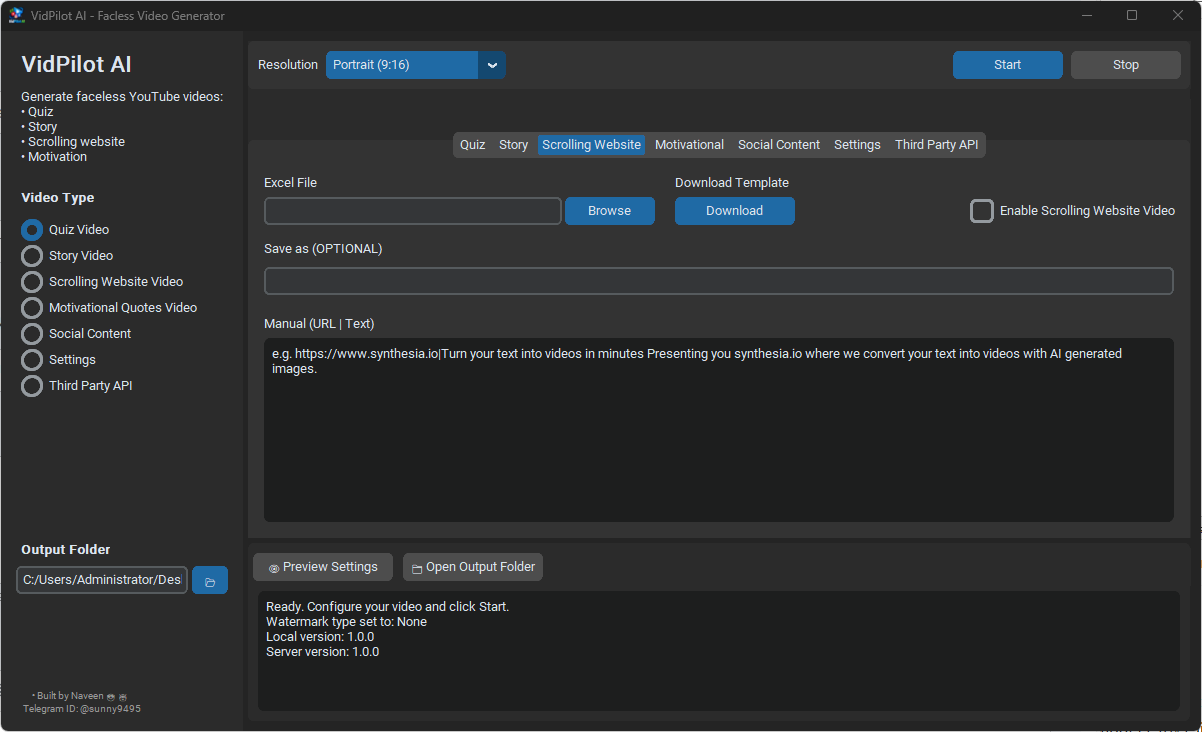
Task: Browse for an Excel file
Action: pyautogui.click(x=609, y=211)
